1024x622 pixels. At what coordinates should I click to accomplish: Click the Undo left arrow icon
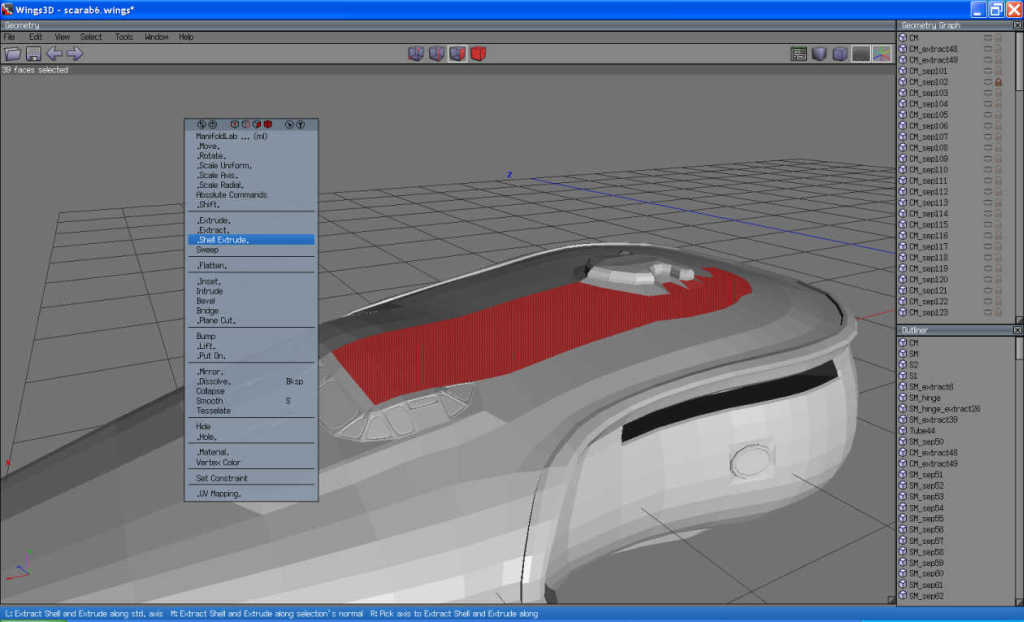coord(54,54)
